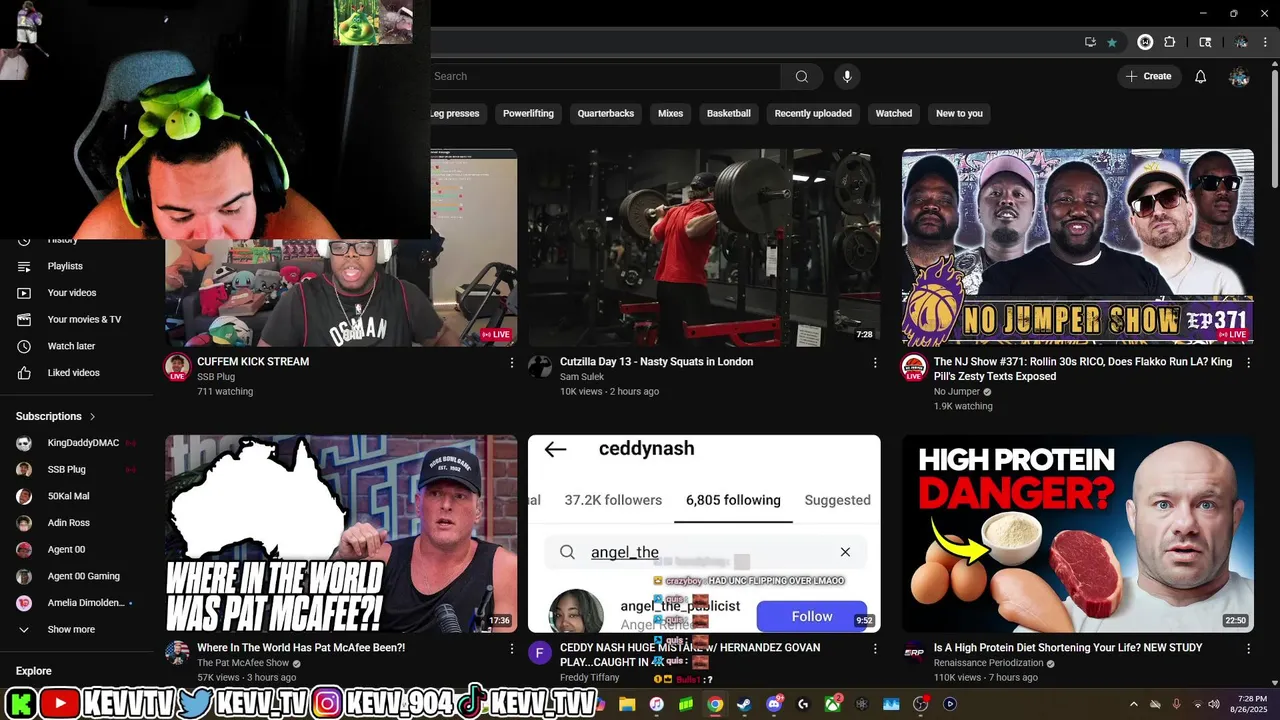Open options for Cutzilla Day 13 video

click(875, 362)
